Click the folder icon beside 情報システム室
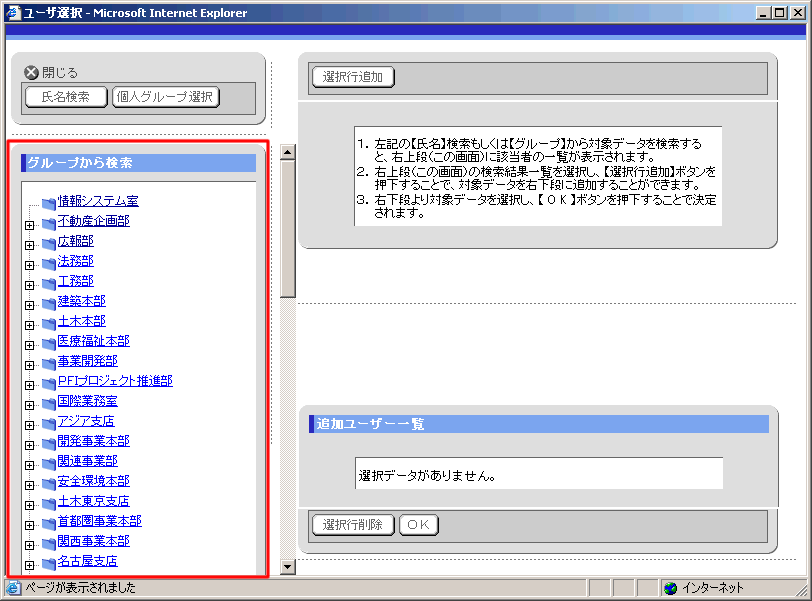Image resolution: width=812 pixels, height=601 pixels. point(49,203)
